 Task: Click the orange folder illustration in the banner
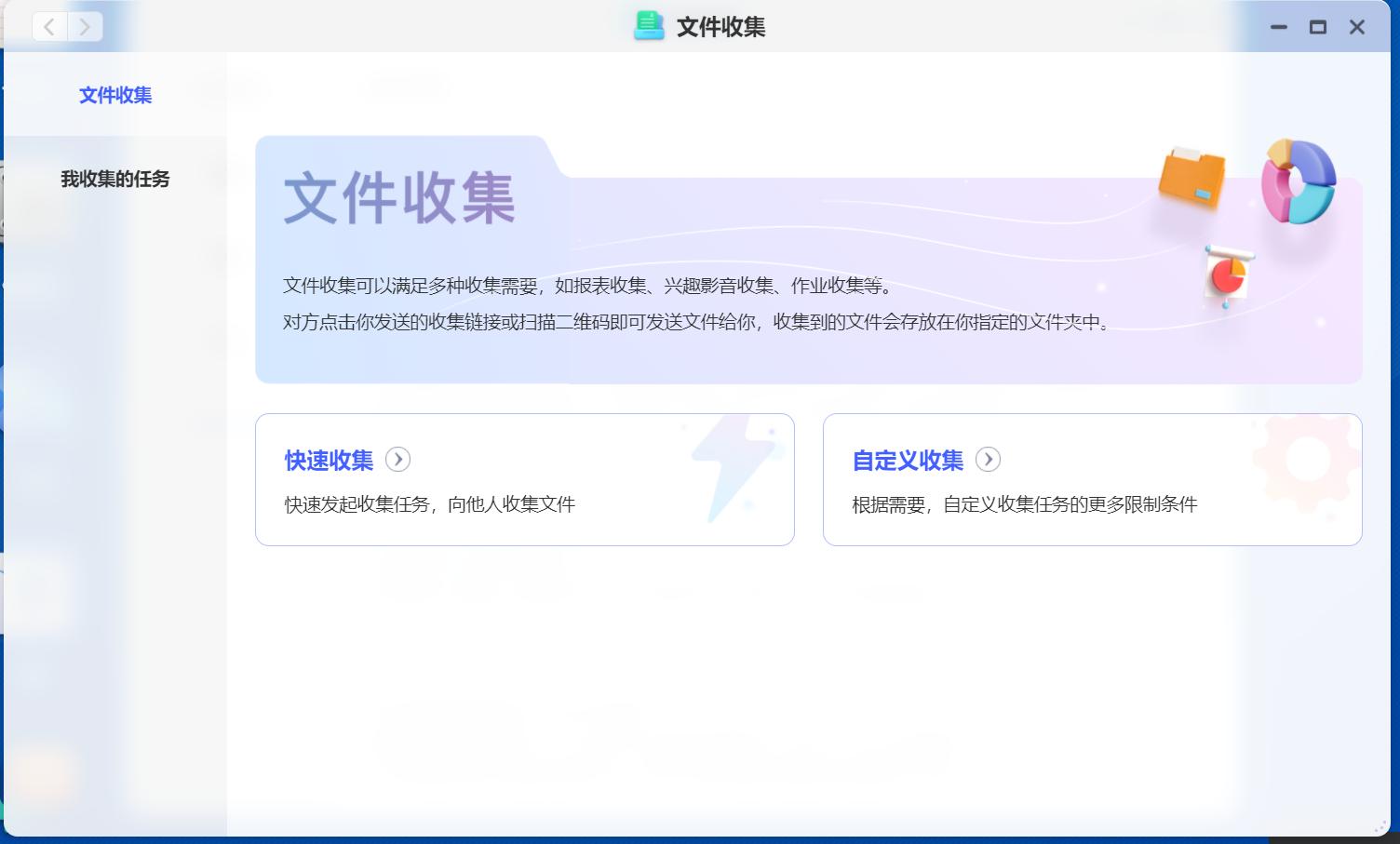[x=1191, y=180]
